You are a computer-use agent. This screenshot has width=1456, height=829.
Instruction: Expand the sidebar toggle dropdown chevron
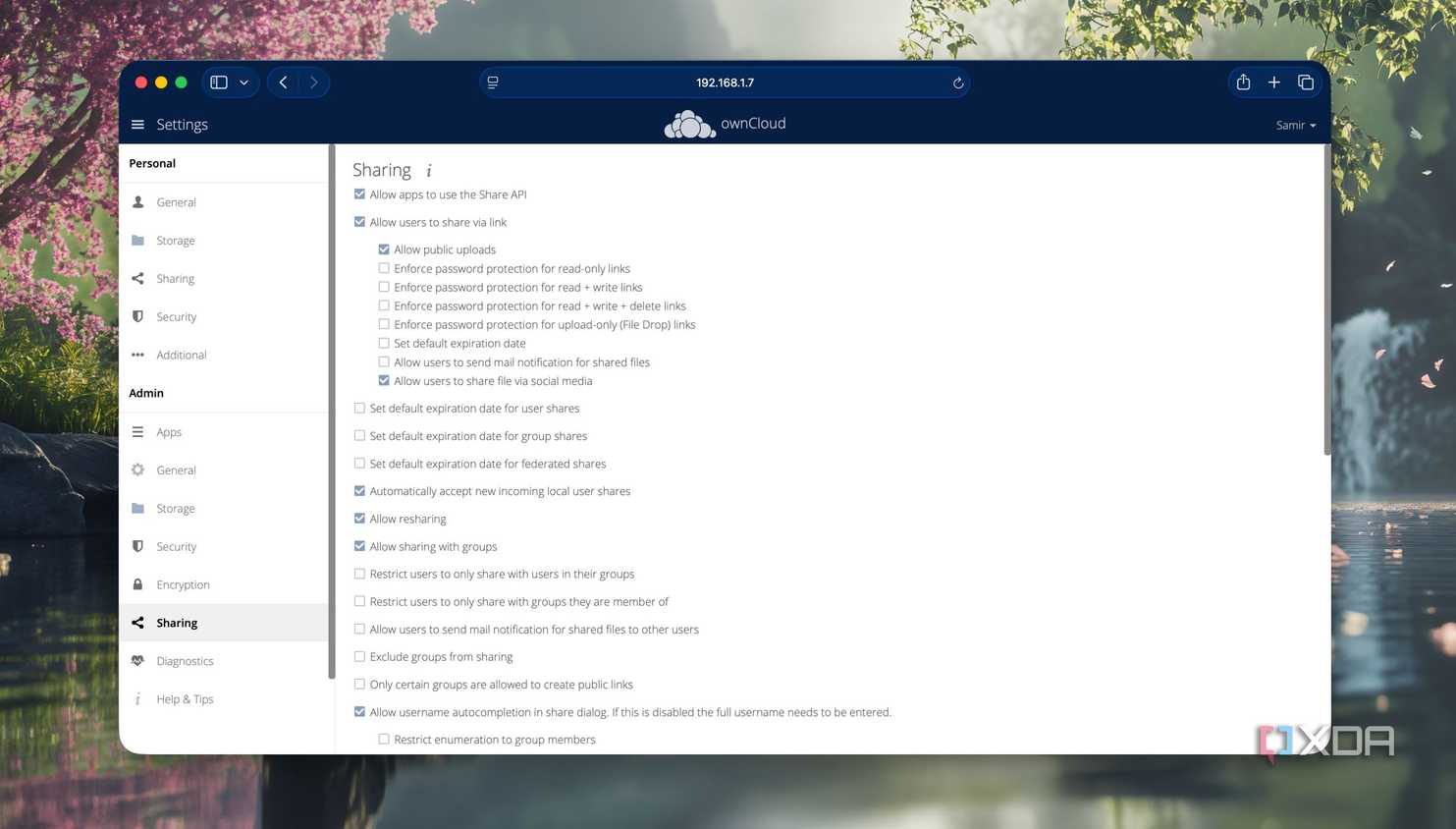244,83
